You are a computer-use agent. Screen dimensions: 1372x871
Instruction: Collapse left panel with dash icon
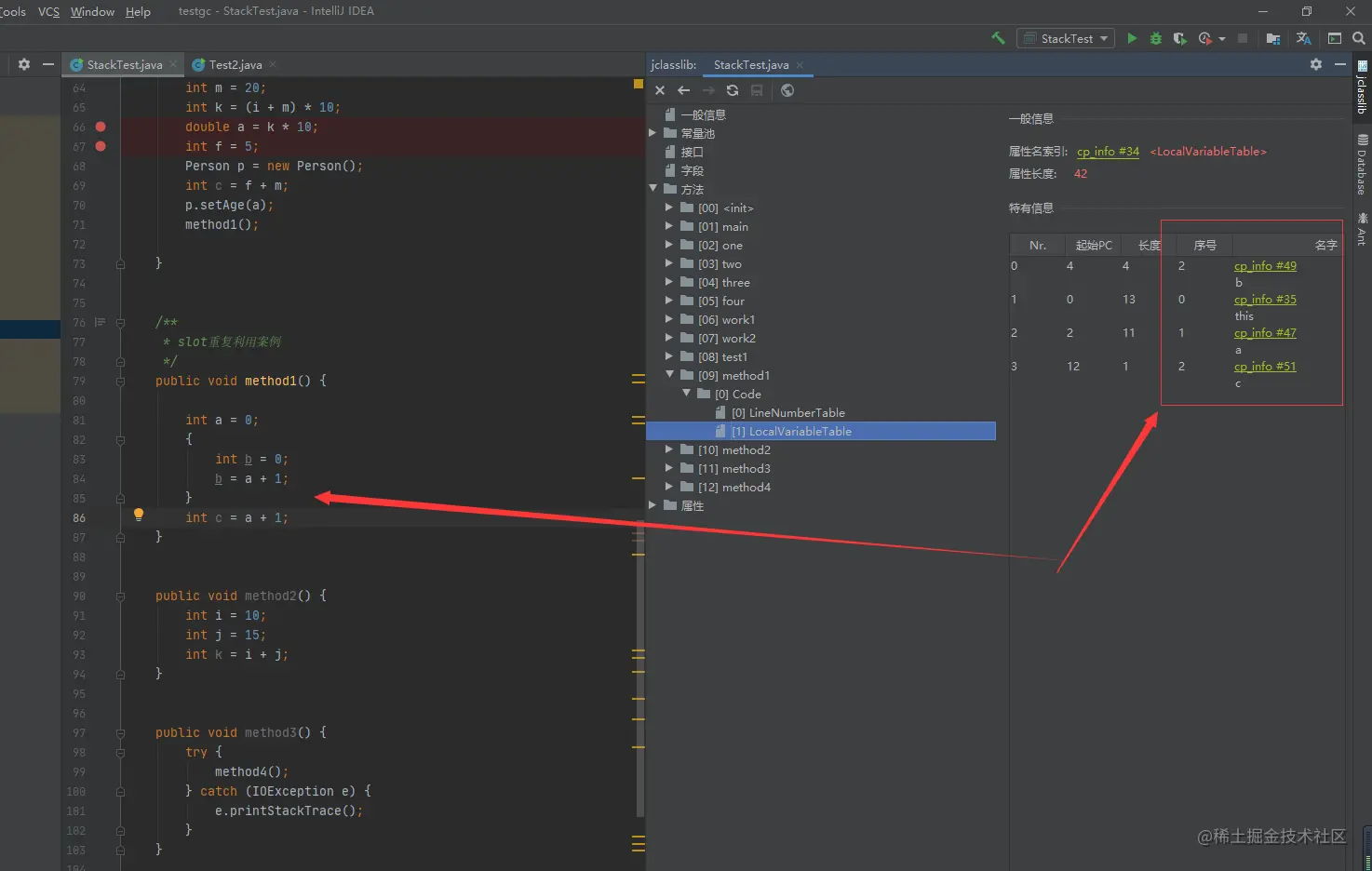click(x=48, y=64)
